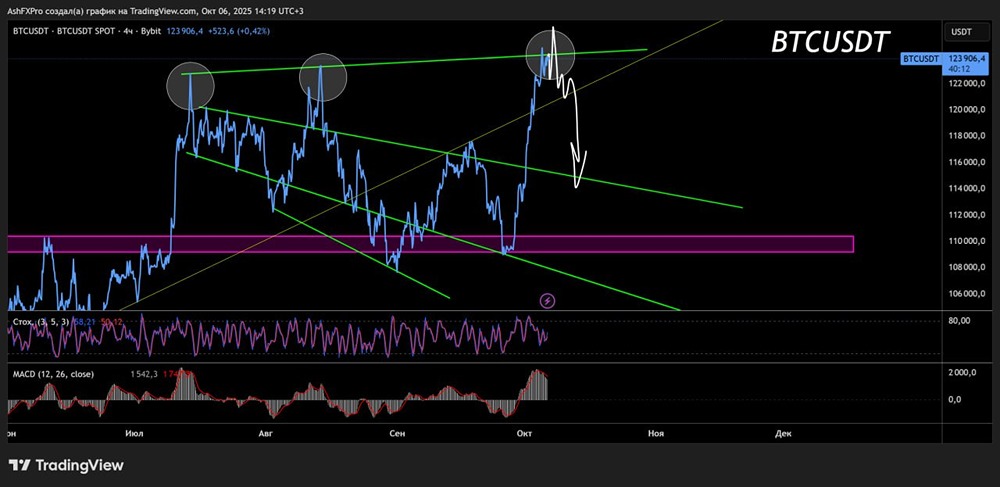This screenshot has width=1000, height=487.
Task: Click the change value +523,6 (+0,42%)
Action: coord(239,31)
